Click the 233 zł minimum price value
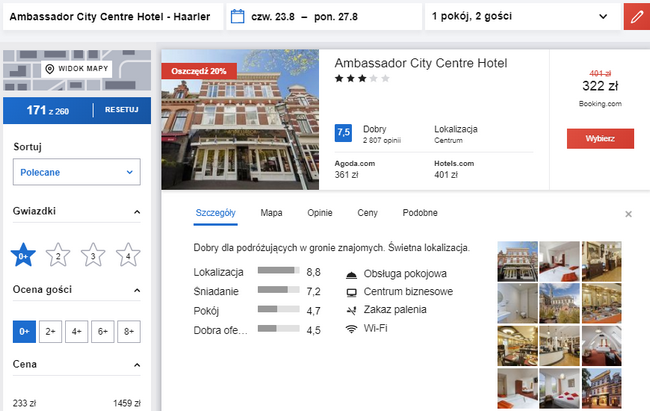This screenshot has height=411, width=650. coord(24,403)
